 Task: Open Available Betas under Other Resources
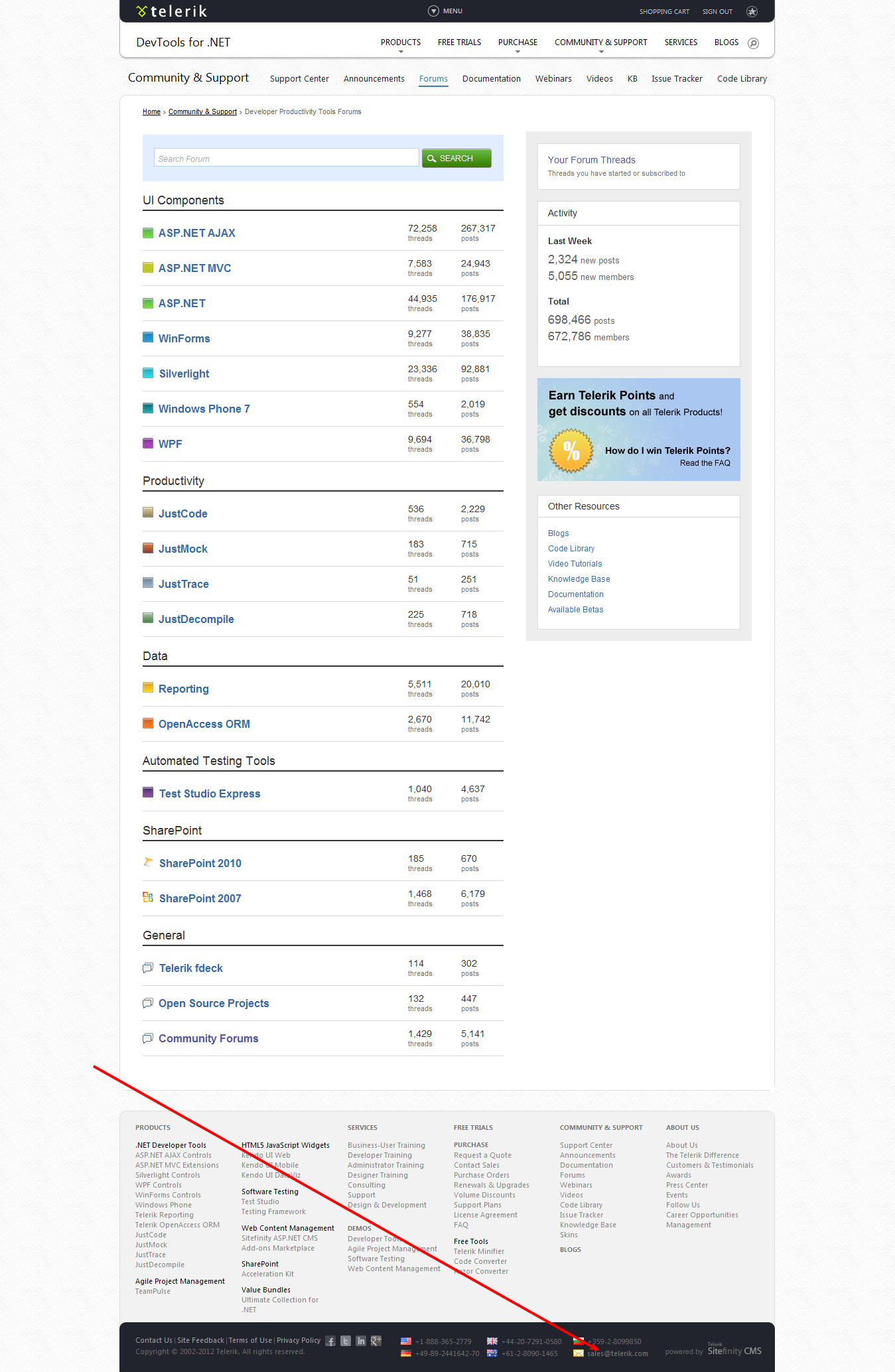576,610
